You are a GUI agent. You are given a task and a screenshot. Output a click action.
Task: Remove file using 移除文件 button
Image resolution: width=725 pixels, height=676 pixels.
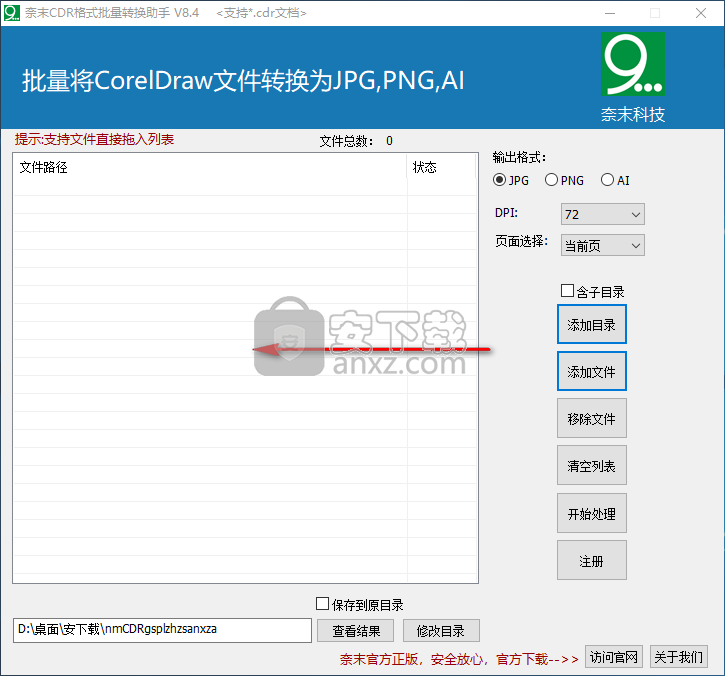point(591,419)
